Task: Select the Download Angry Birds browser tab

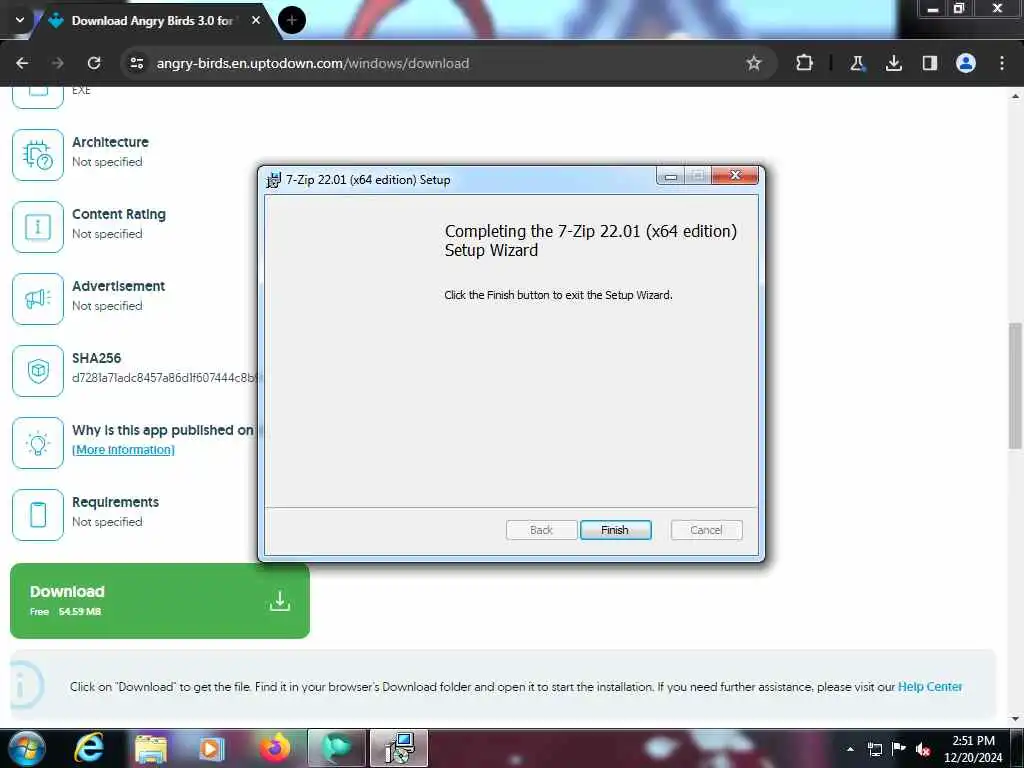Action: tap(152, 21)
